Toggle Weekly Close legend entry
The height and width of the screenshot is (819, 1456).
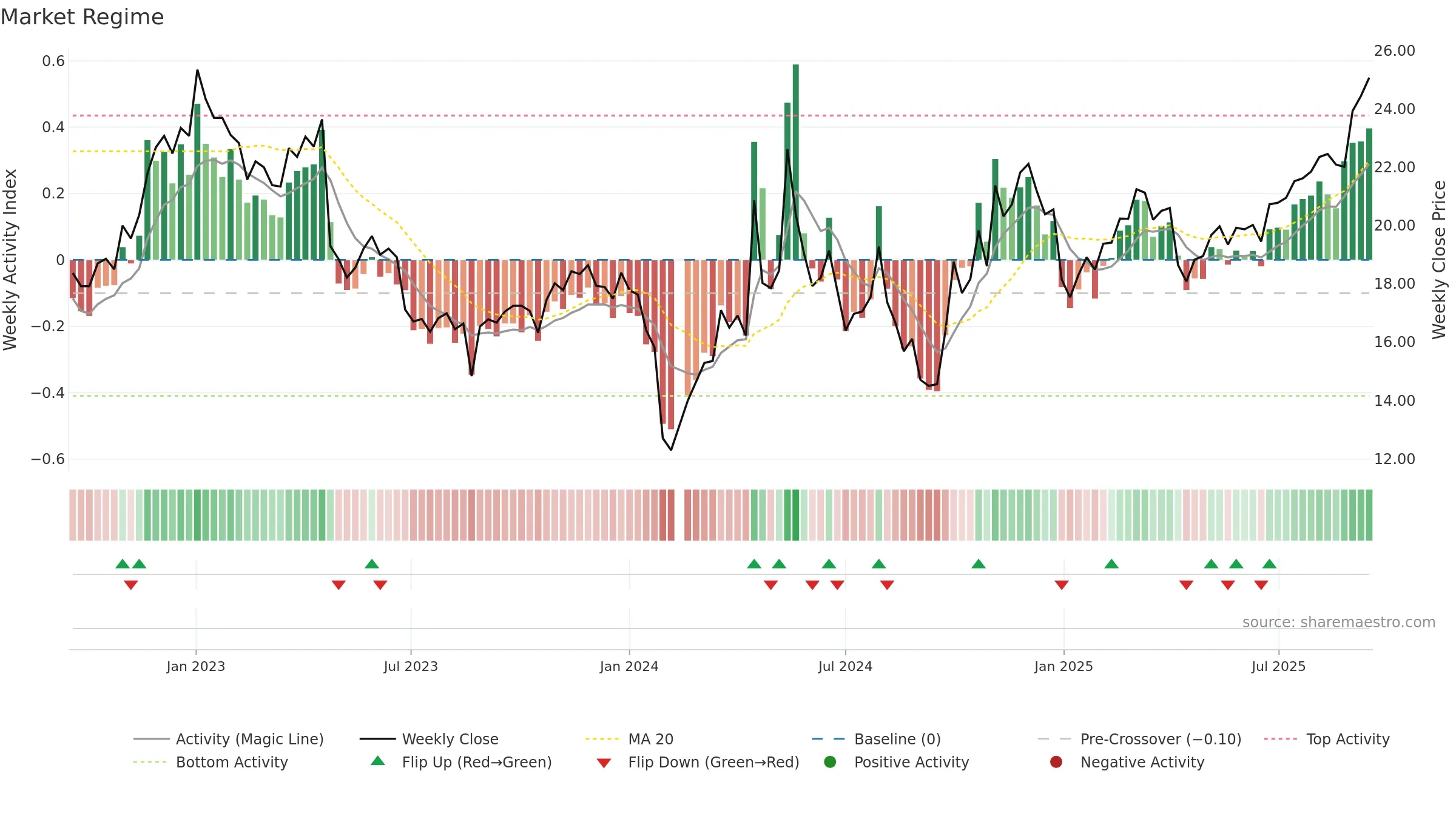point(429,739)
